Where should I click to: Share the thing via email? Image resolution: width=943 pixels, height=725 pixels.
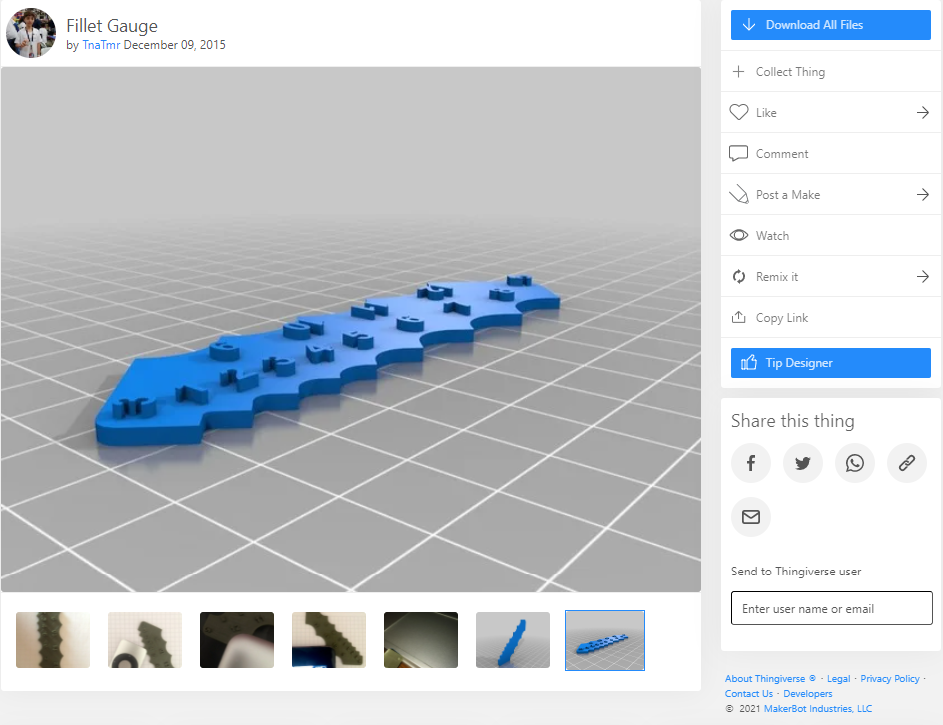click(751, 517)
